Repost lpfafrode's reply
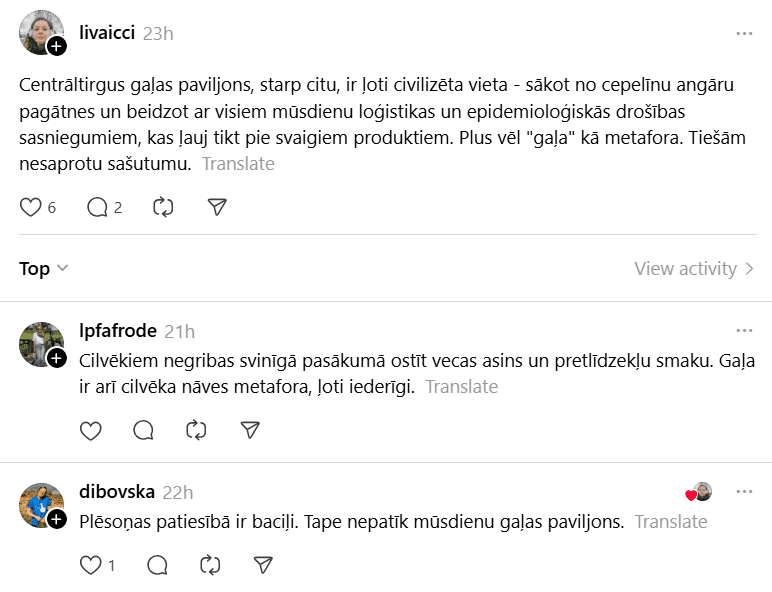This screenshot has width=772, height=592. coord(197,430)
